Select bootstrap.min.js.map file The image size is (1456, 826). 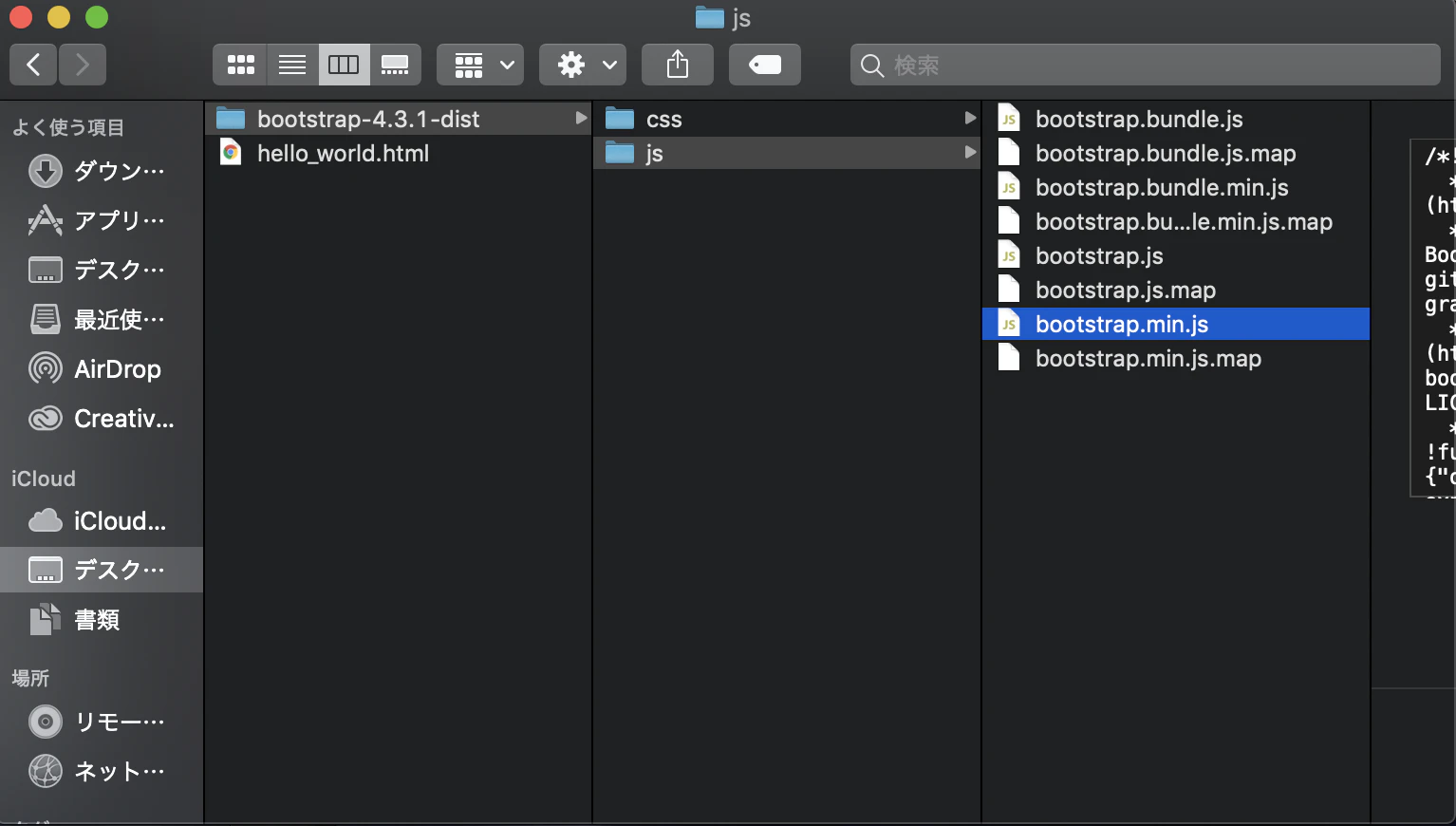[x=1176, y=358]
